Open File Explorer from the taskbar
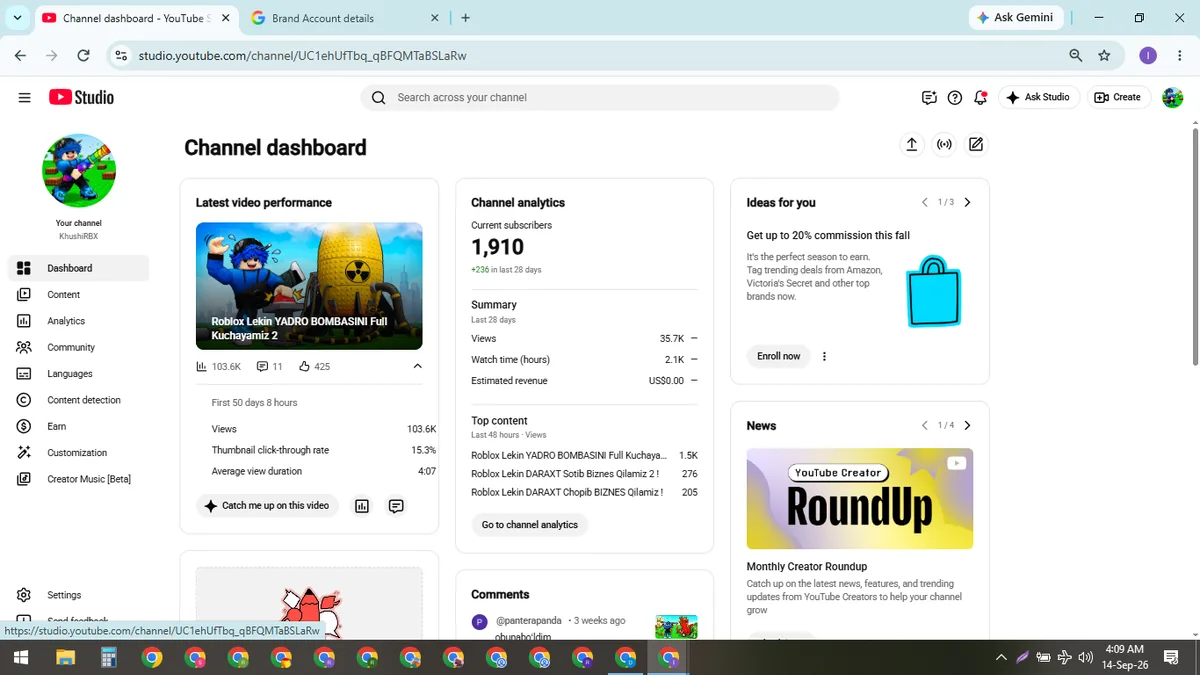Viewport: 1200px width, 675px height. tap(65, 657)
